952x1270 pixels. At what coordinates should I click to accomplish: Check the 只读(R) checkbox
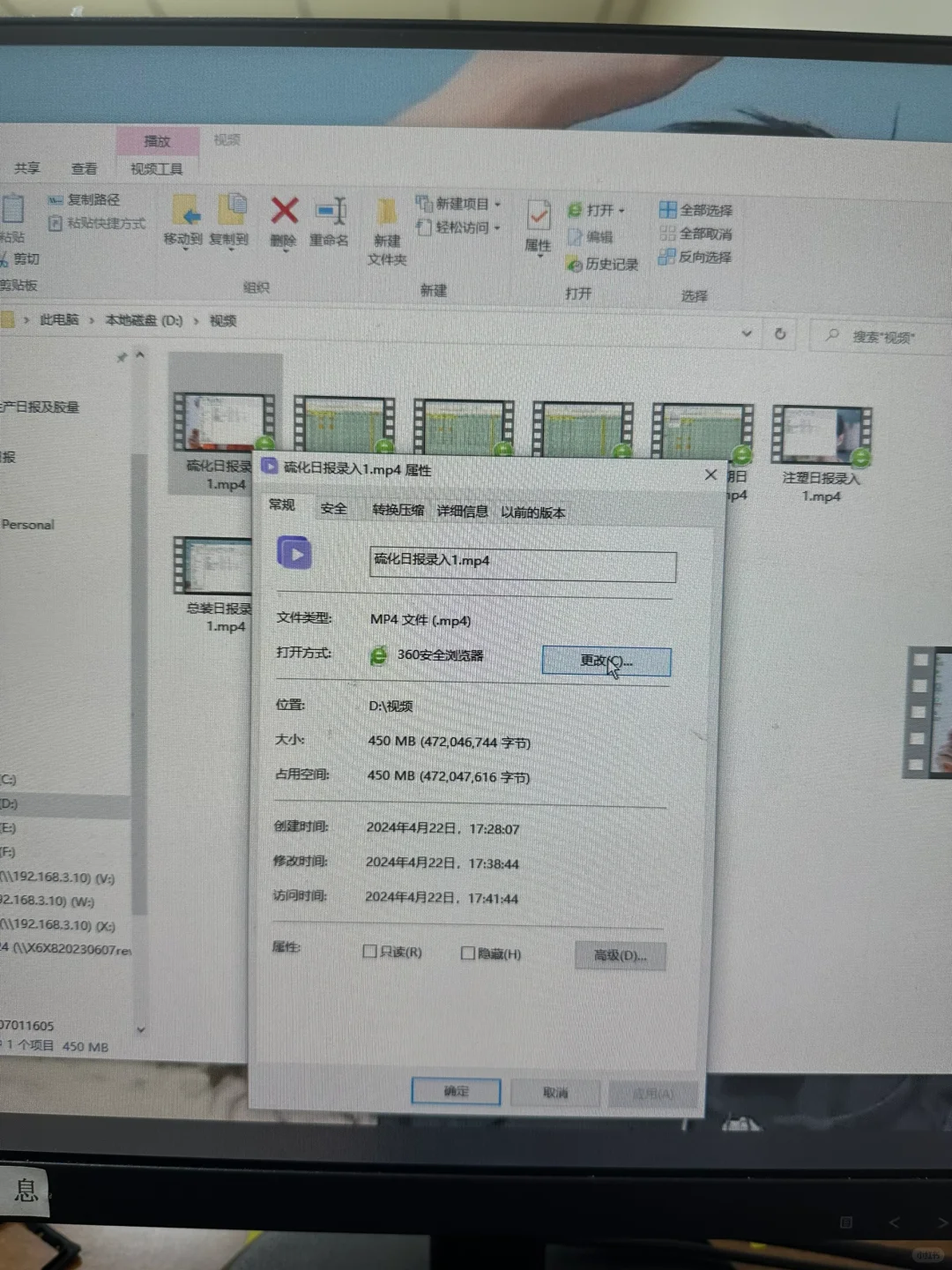click(370, 952)
